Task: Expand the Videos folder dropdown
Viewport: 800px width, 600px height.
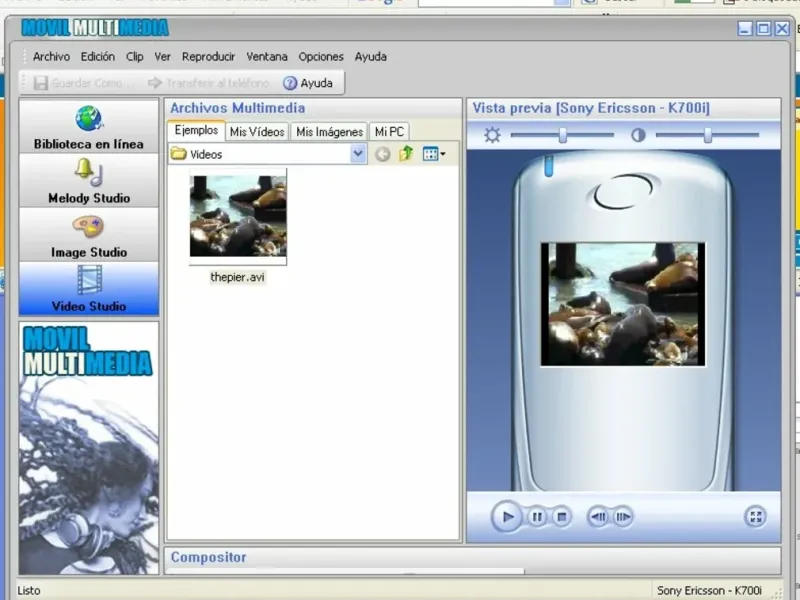Action: (358, 154)
